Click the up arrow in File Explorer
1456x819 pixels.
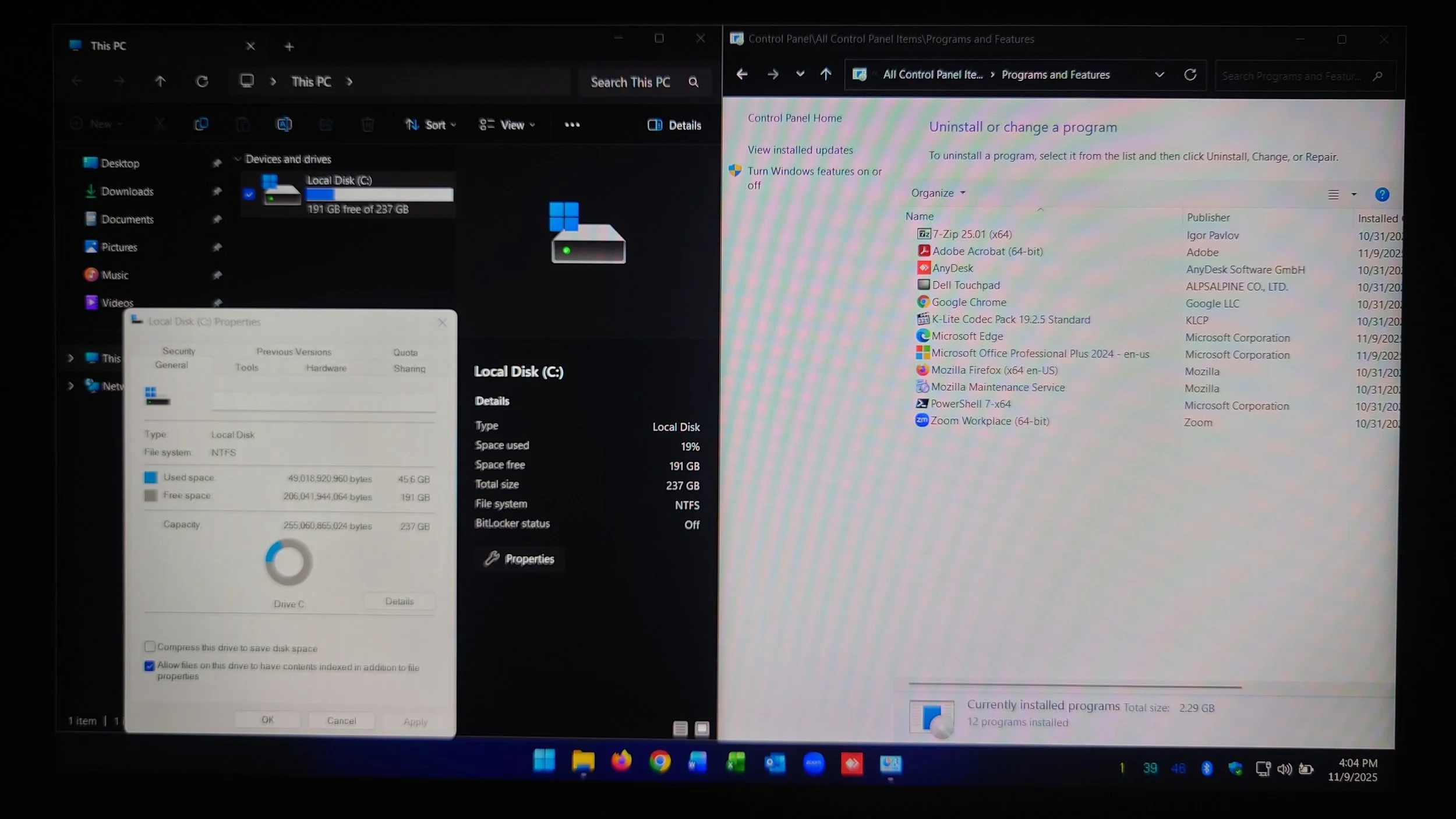[x=160, y=82]
